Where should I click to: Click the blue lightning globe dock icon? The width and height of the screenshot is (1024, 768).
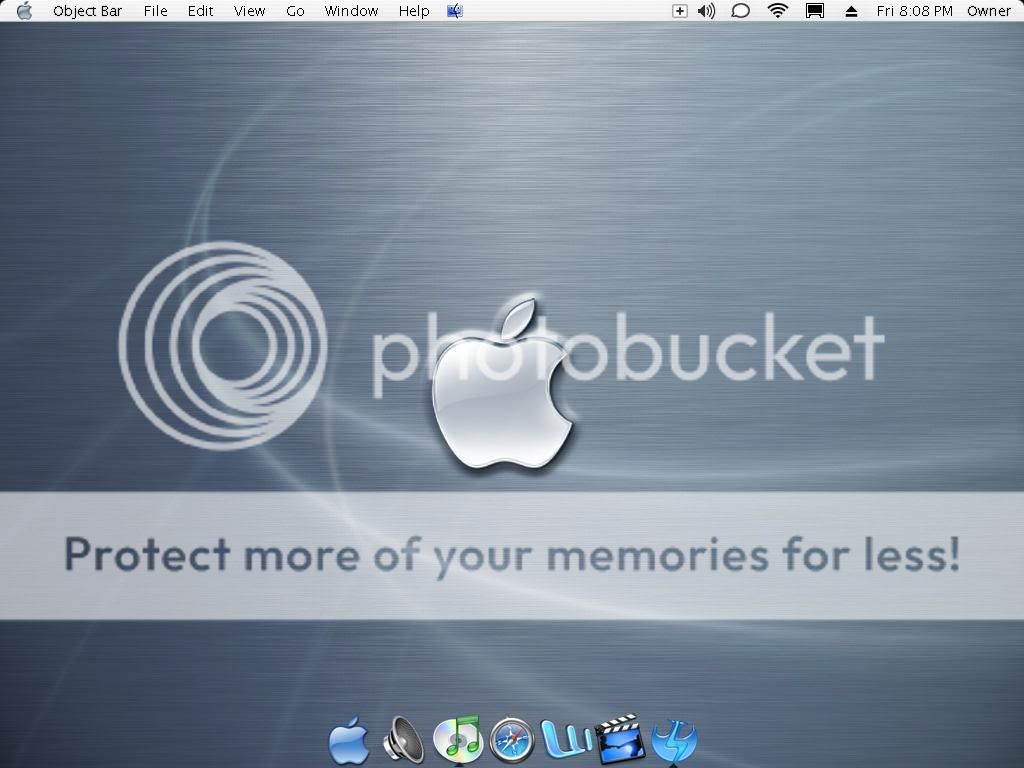click(x=673, y=742)
